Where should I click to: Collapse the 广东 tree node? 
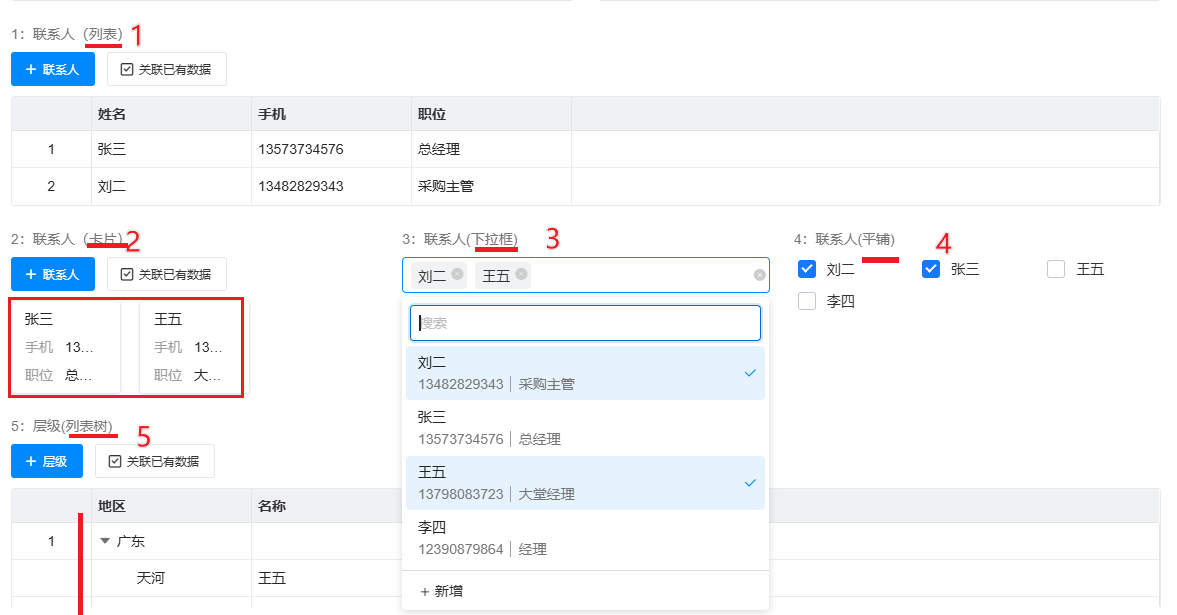click(x=105, y=542)
